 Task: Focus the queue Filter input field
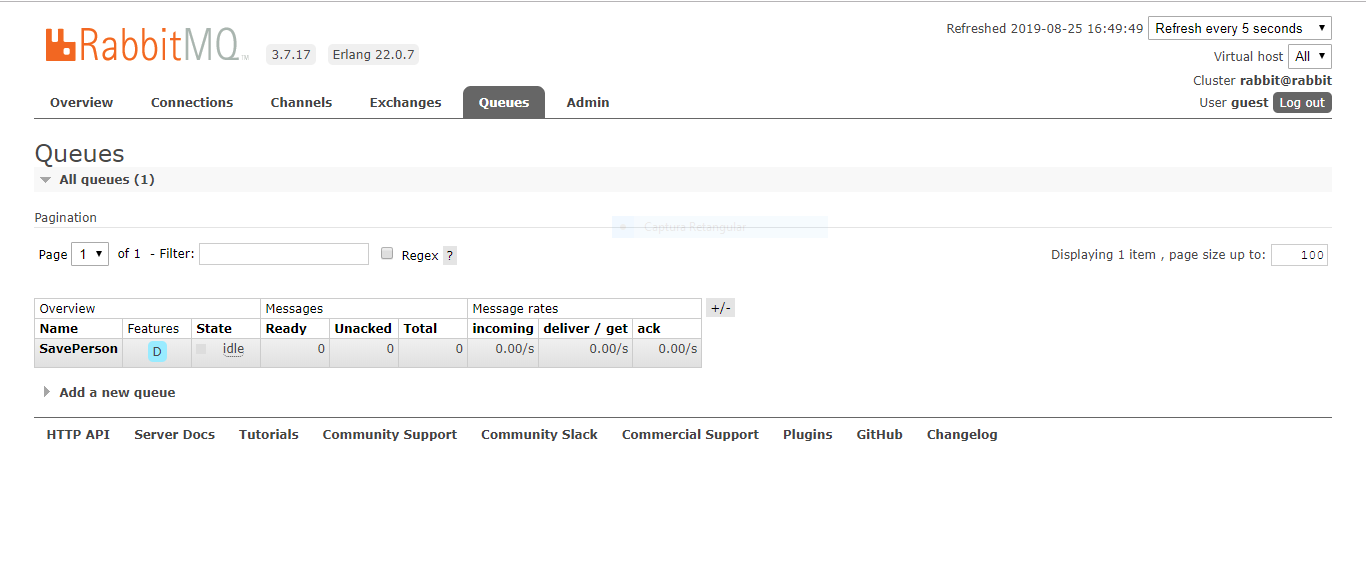click(284, 254)
